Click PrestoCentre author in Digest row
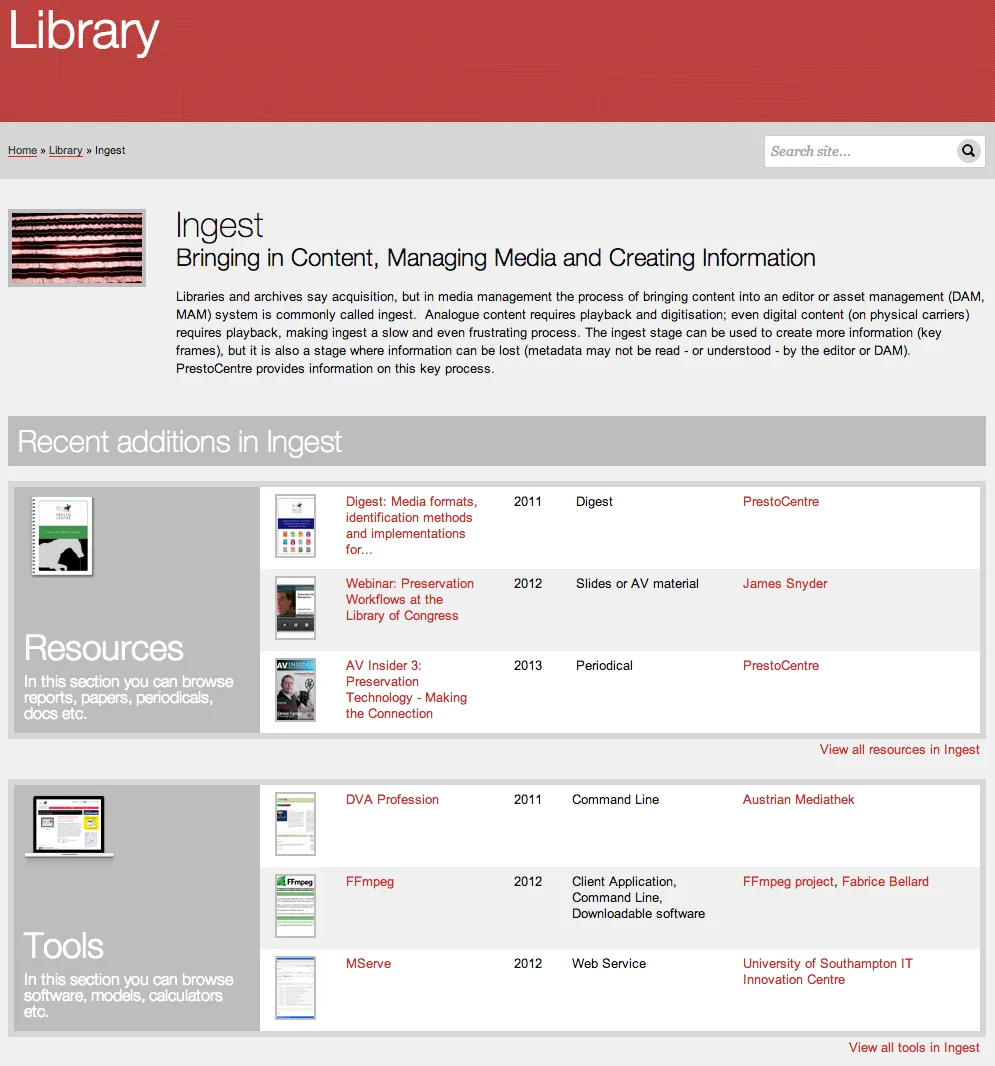This screenshot has height=1066, width=995. (x=780, y=502)
